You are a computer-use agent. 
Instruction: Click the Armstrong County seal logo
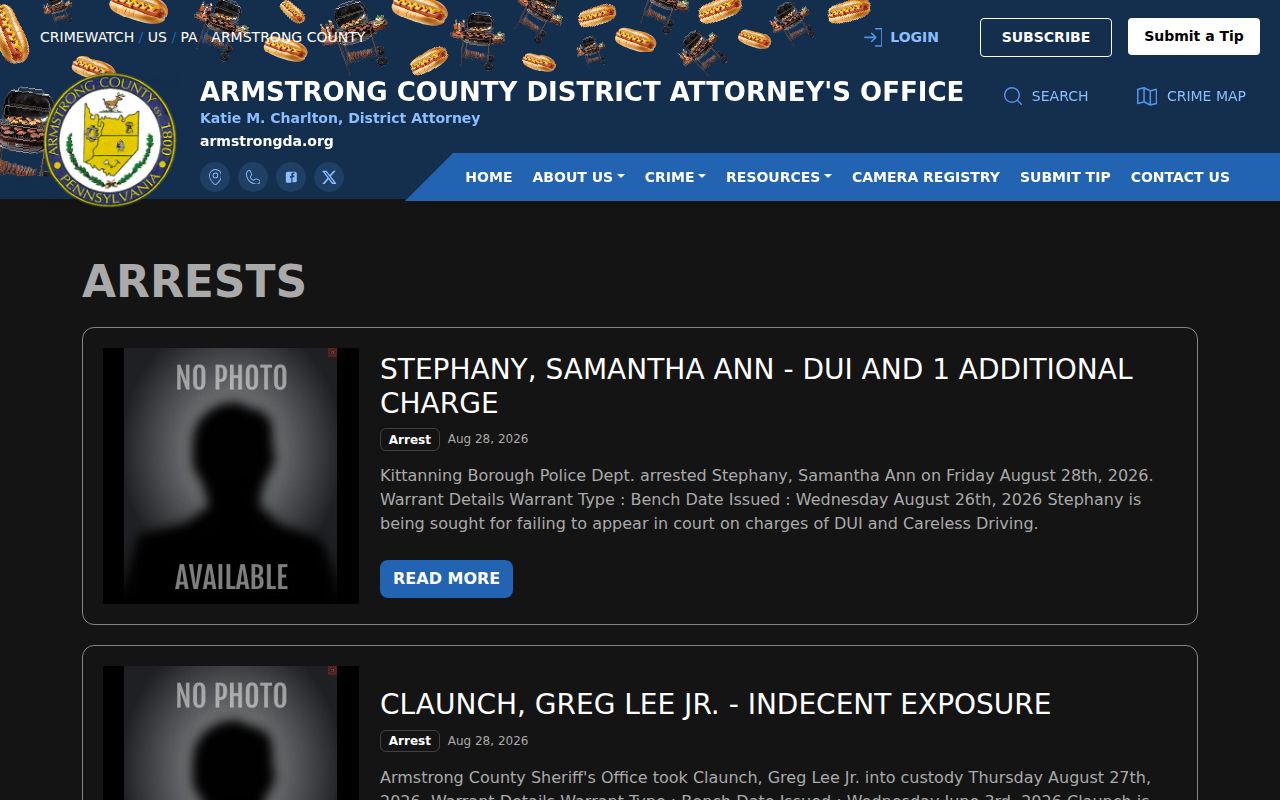pyautogui.click(x=111, y=139)
